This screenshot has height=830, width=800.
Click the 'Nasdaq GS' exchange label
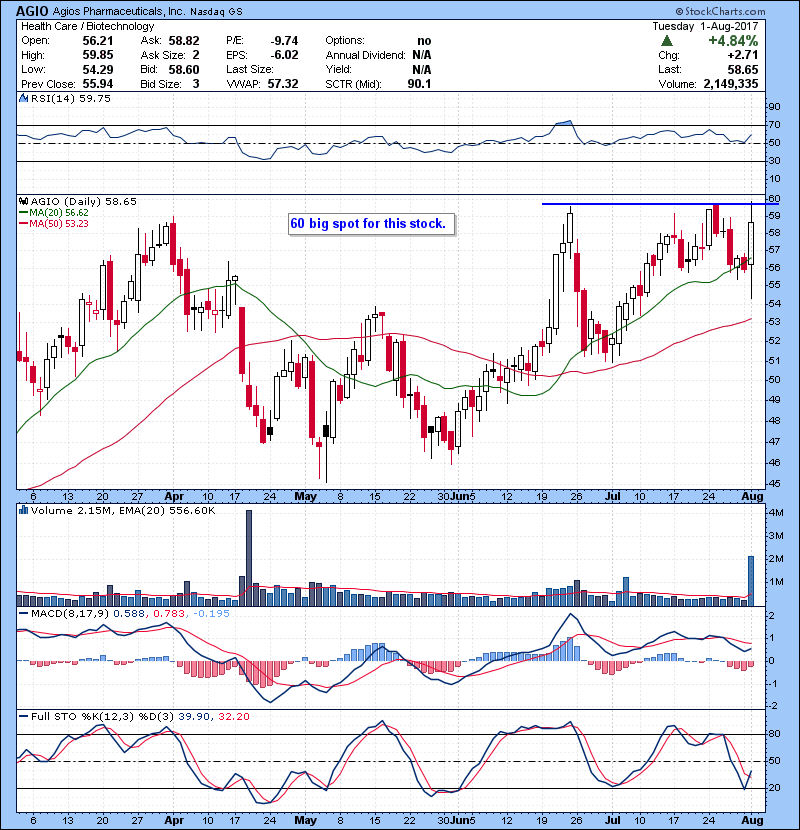click(216, 12)
